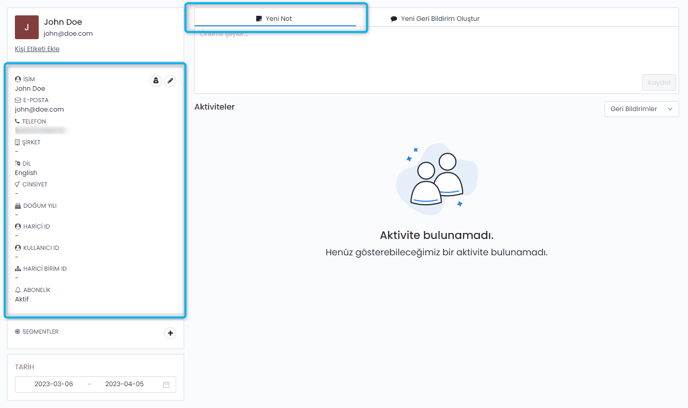688x408 pixels.
Task: Click the bell icon next to Abonelik
Action: pos(18,290)
